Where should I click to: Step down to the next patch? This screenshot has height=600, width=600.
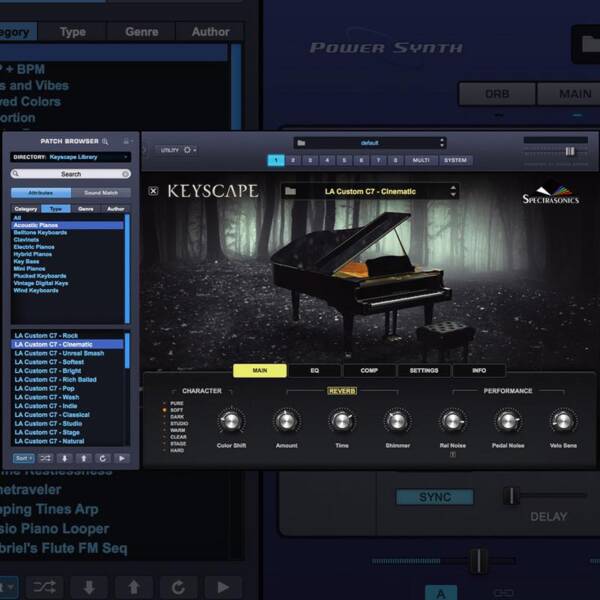click(x=64, y=458)
